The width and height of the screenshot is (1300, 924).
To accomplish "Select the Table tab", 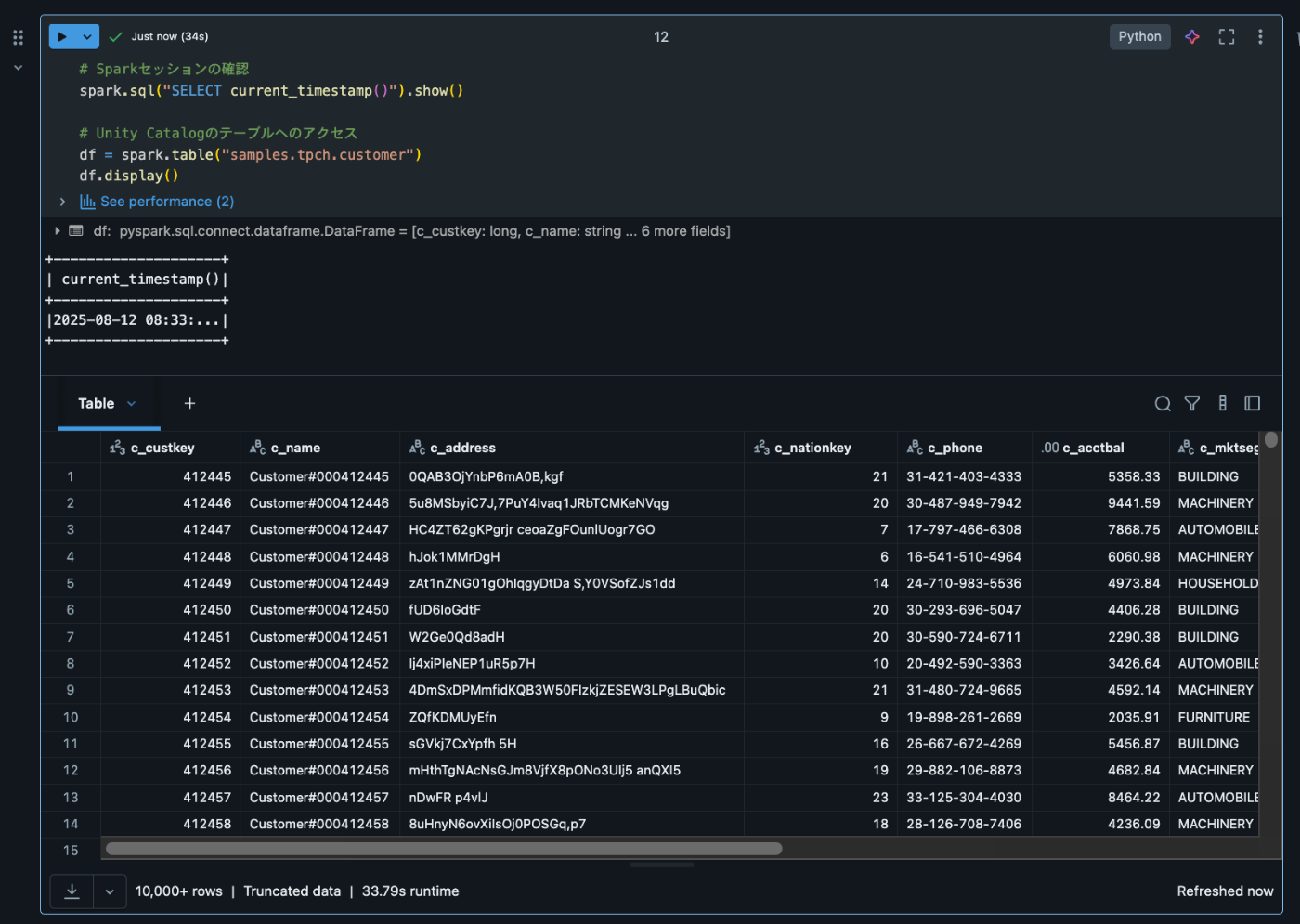I will pyautogui.click(x=96, y=403).
